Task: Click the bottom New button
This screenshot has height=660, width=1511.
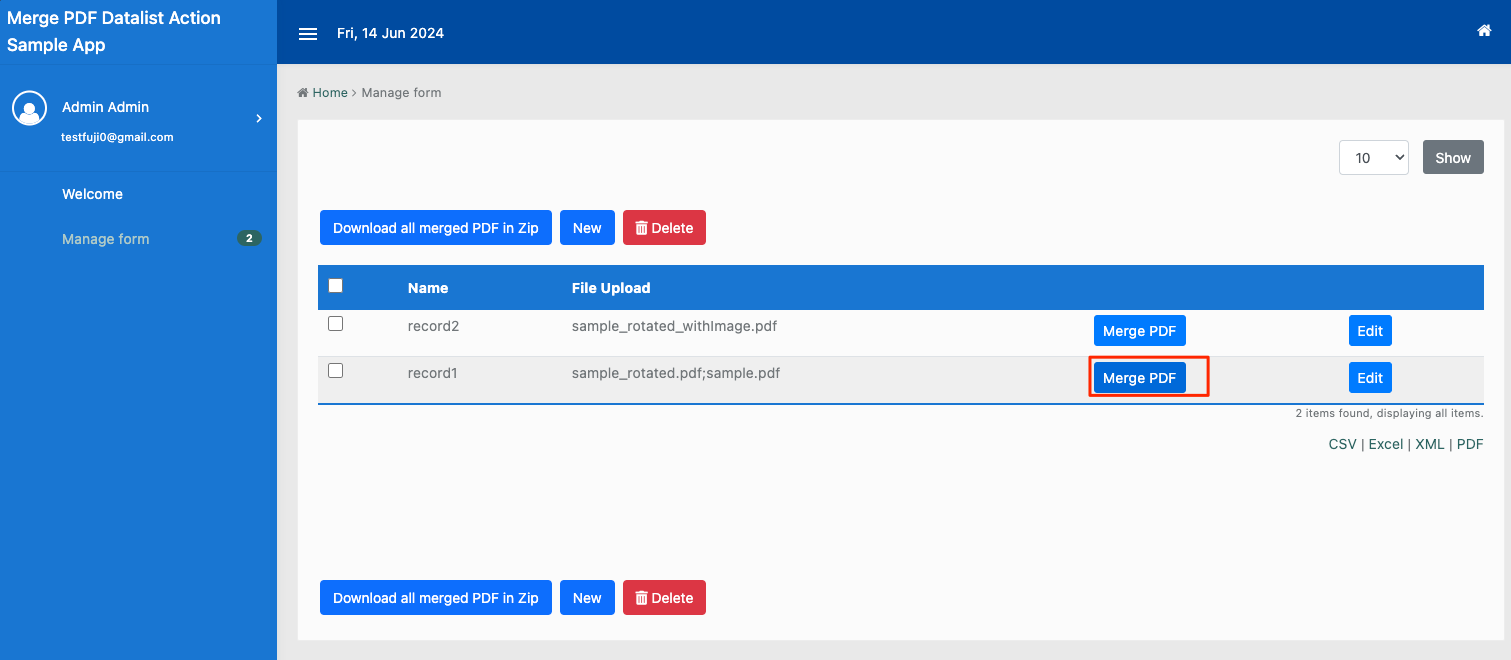Action: point(587,598)
